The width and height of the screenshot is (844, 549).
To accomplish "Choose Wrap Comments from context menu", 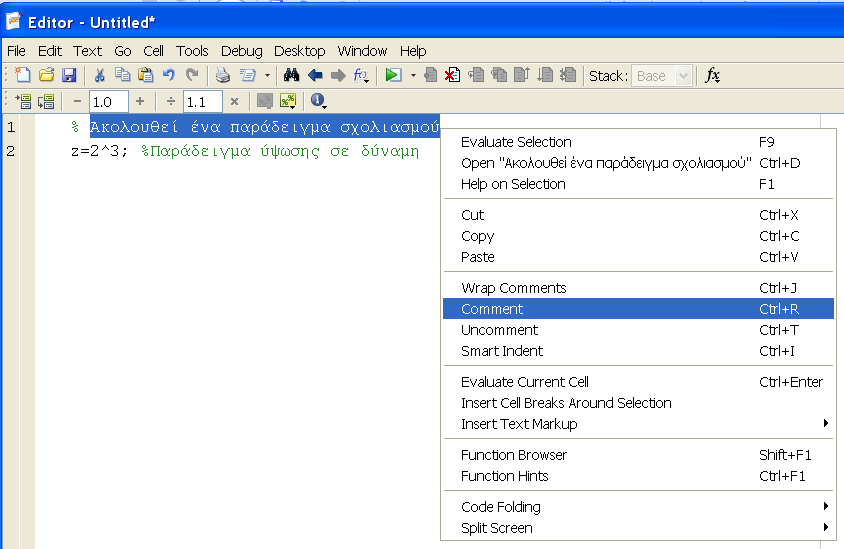I will [x=638, y=288].
